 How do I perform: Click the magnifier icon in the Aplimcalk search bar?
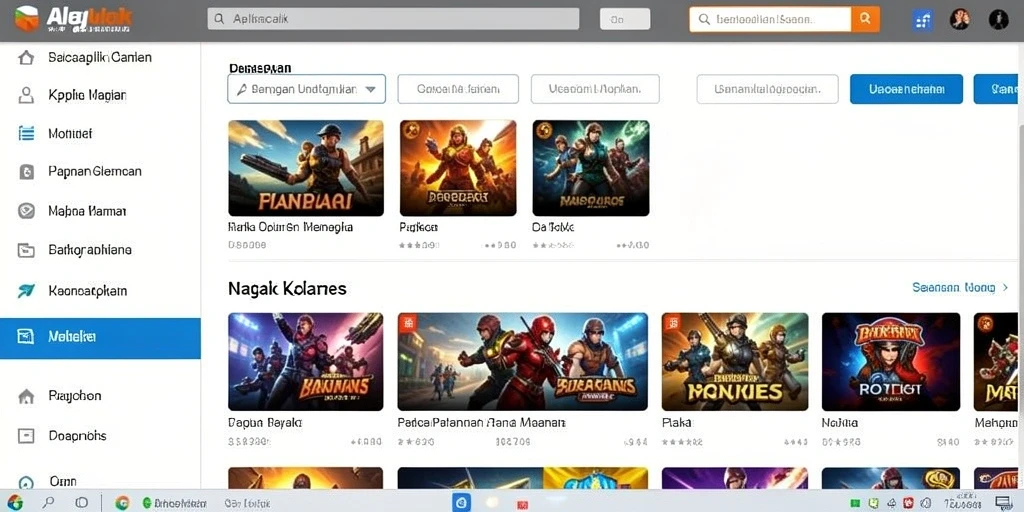220,19
